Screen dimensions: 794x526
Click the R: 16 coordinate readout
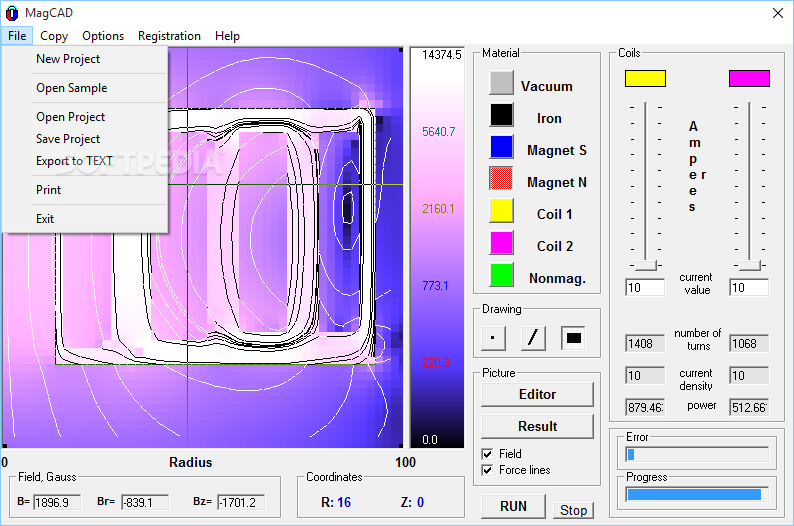(x=336, y=502)
